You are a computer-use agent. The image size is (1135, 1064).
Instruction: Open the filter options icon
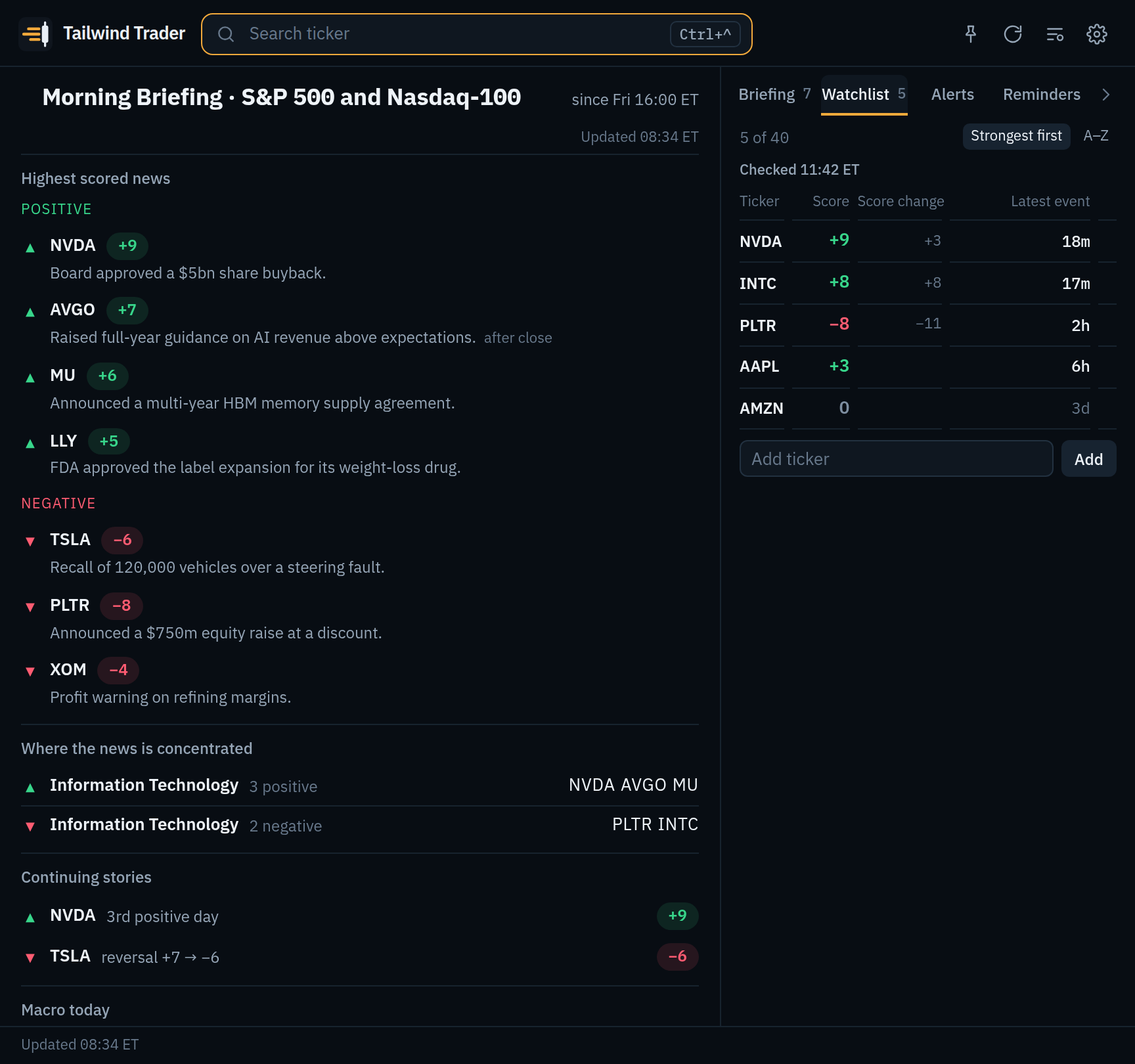(1055, 34)
